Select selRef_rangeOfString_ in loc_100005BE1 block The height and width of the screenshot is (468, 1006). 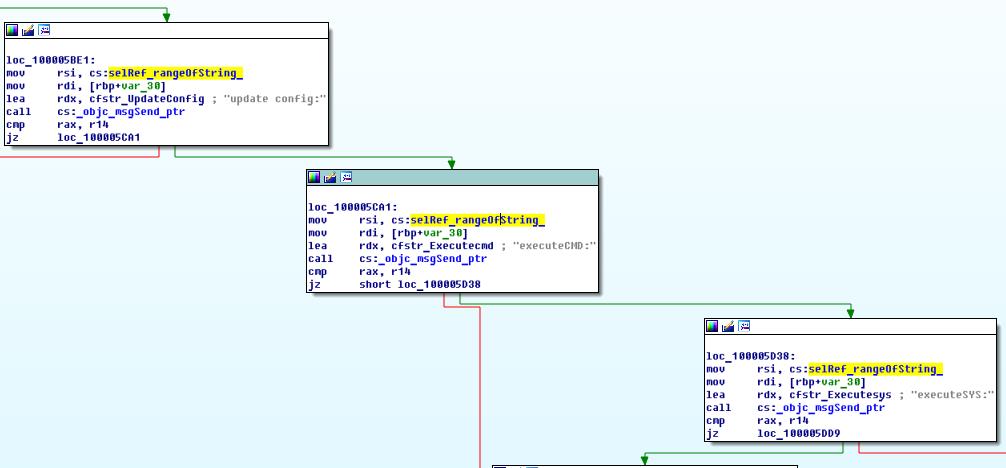pyautogui.click(x=176, y=73)
